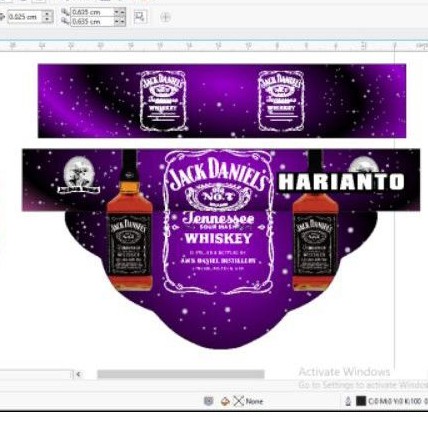Click the color proofing icon in status bar
Image resolution: width=428 pixels, height=428 pixels.
pyautogui.click(x=209, y=401)
